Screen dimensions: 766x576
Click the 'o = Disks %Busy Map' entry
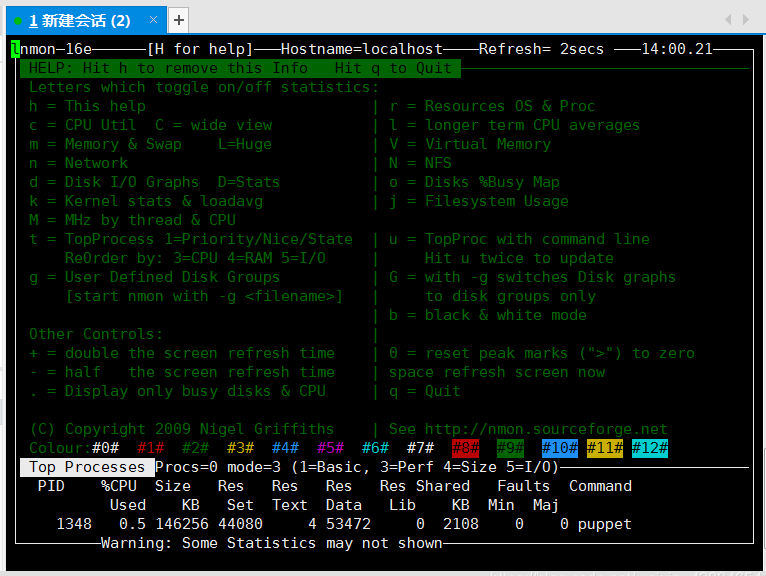tap(474, 182)
